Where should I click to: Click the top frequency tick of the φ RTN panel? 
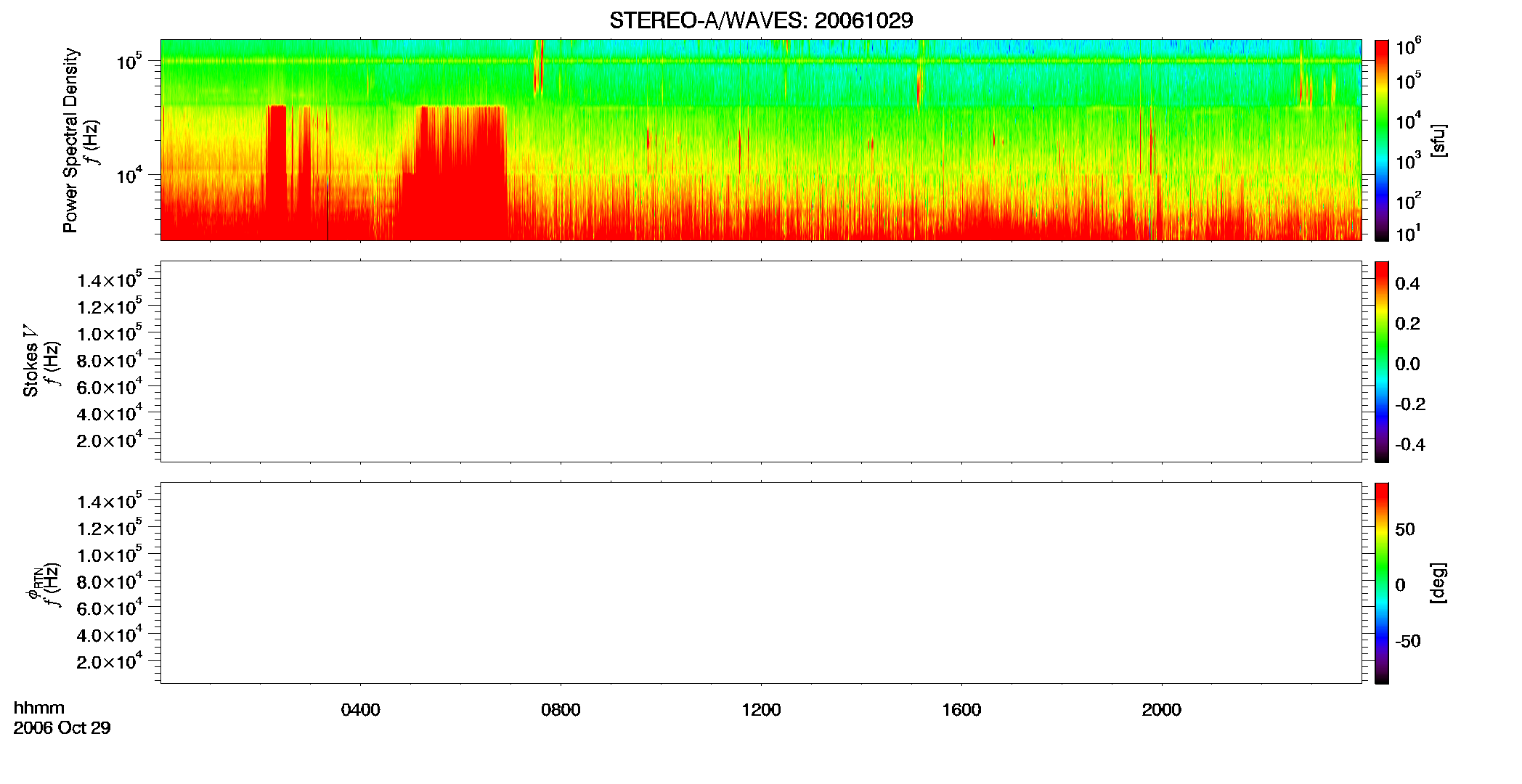[110, 502]
